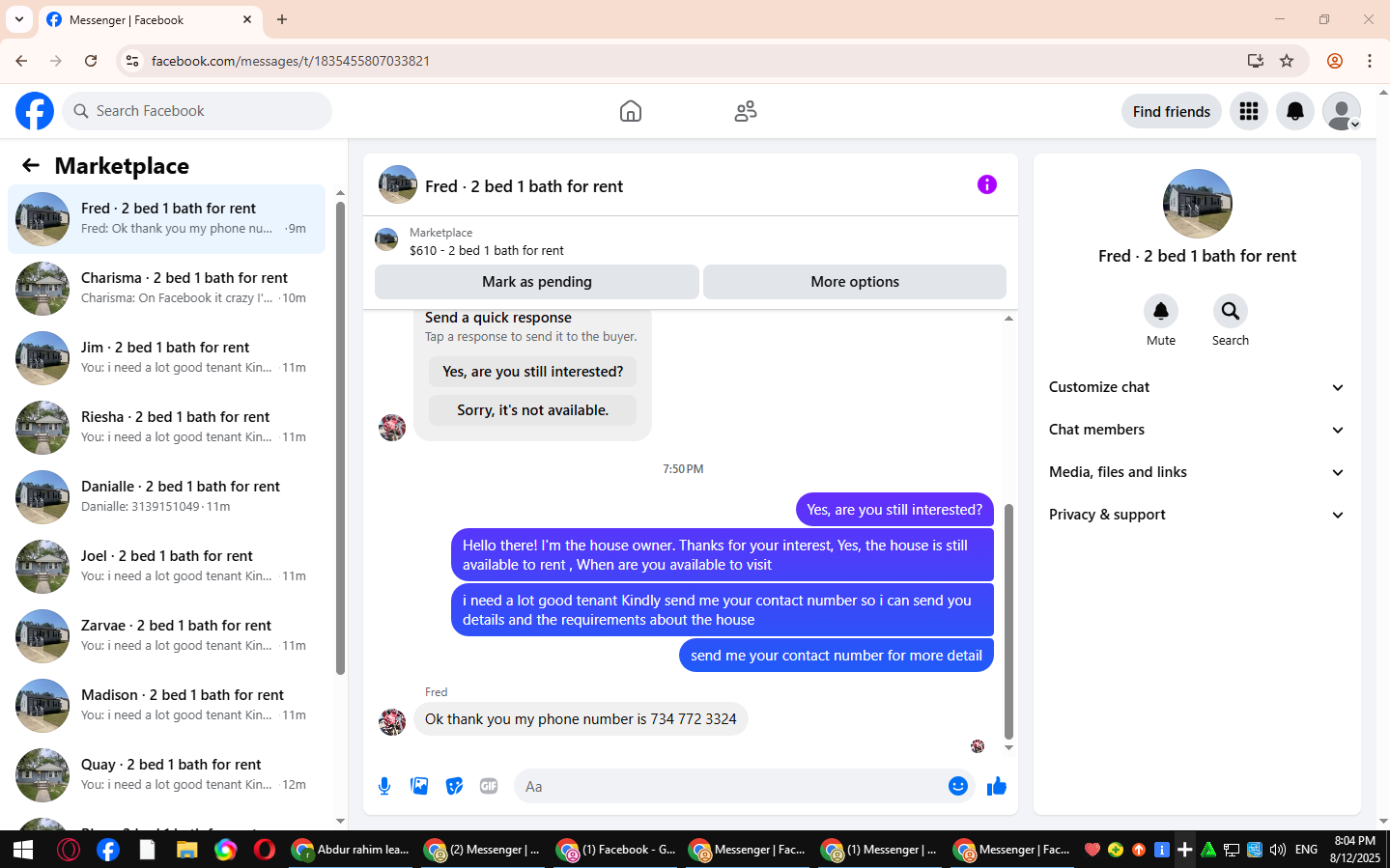Viewport: 1390px width, 868px height.
Task: Open the account profile avatar menu
Action: coord(1342,111)
